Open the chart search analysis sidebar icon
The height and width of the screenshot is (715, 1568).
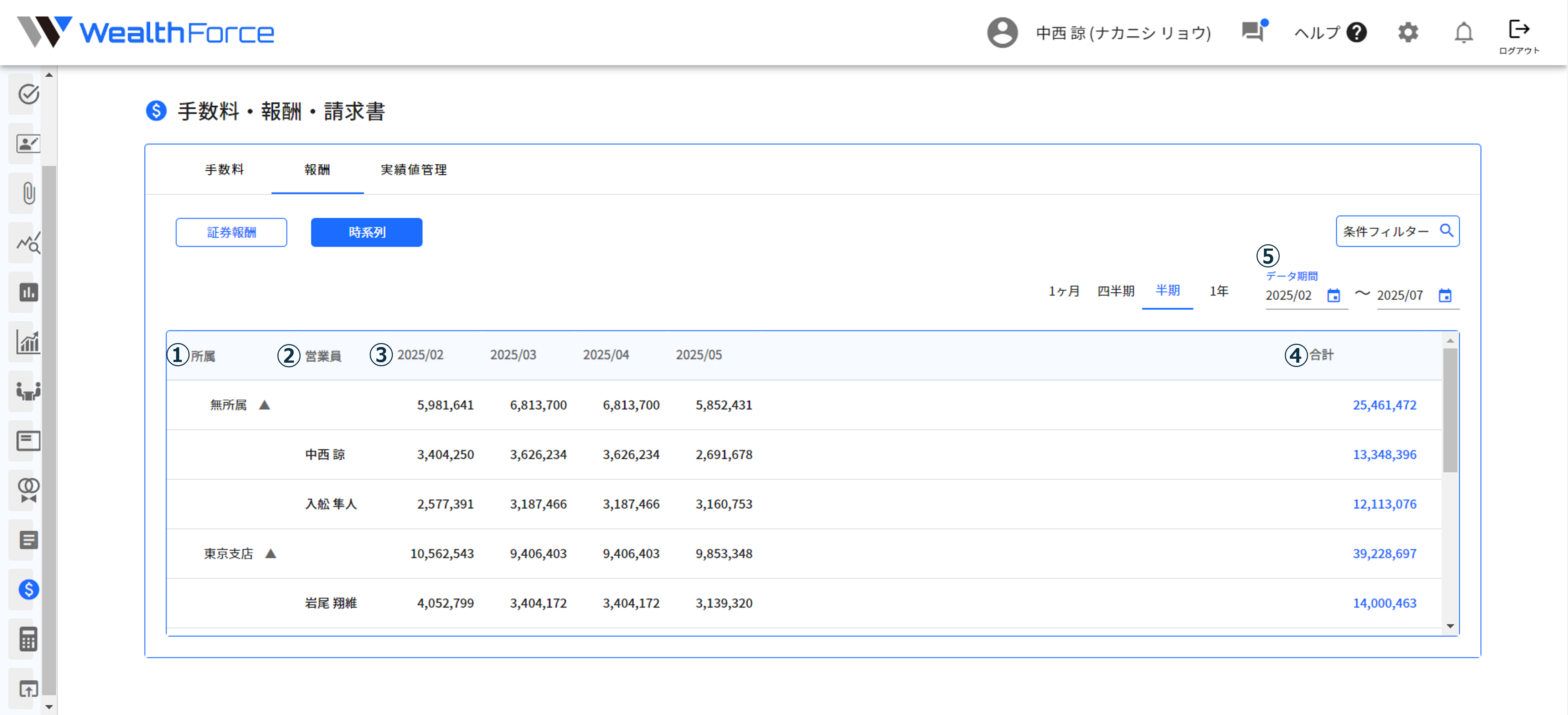28,243
